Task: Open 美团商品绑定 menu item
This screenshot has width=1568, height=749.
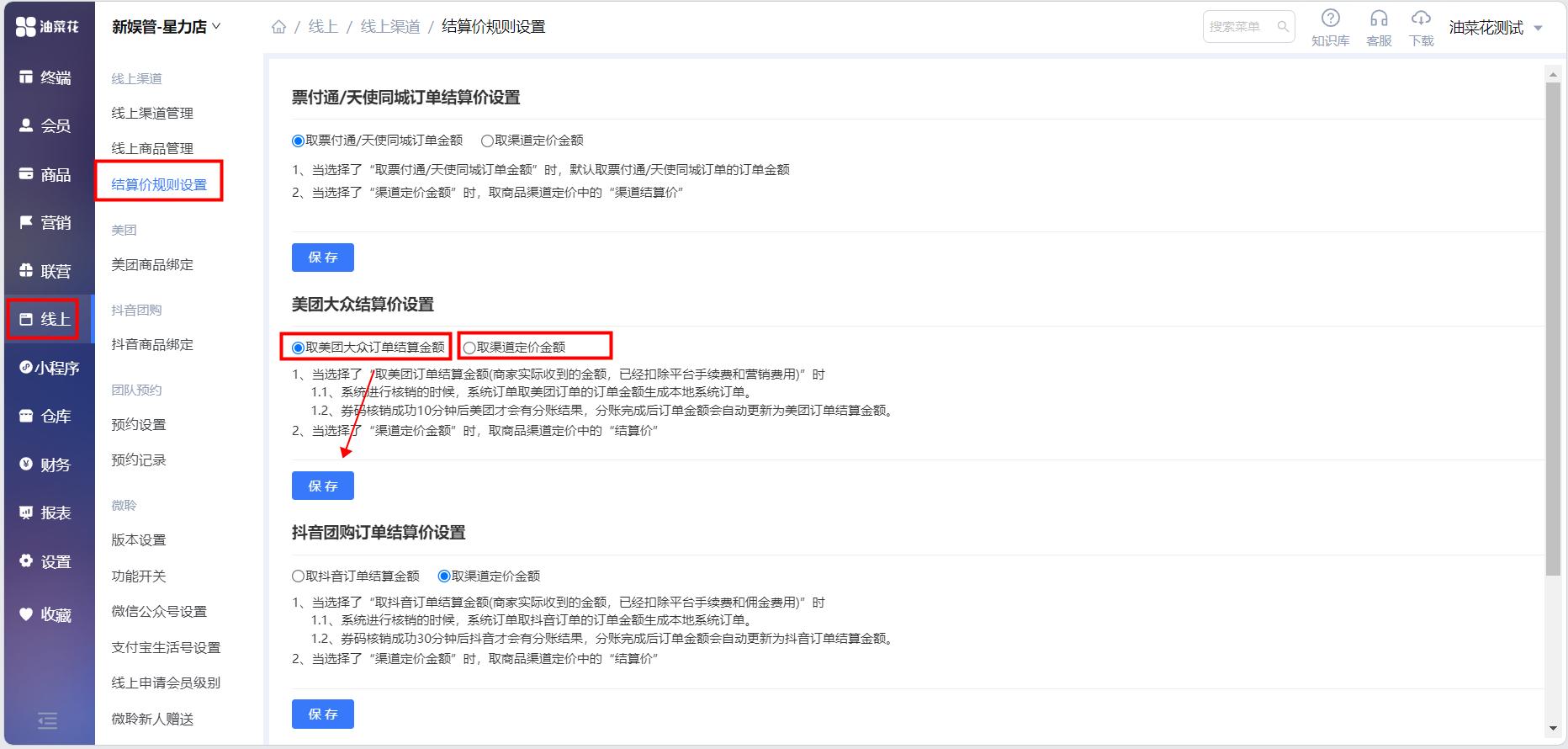Action: 152,264
